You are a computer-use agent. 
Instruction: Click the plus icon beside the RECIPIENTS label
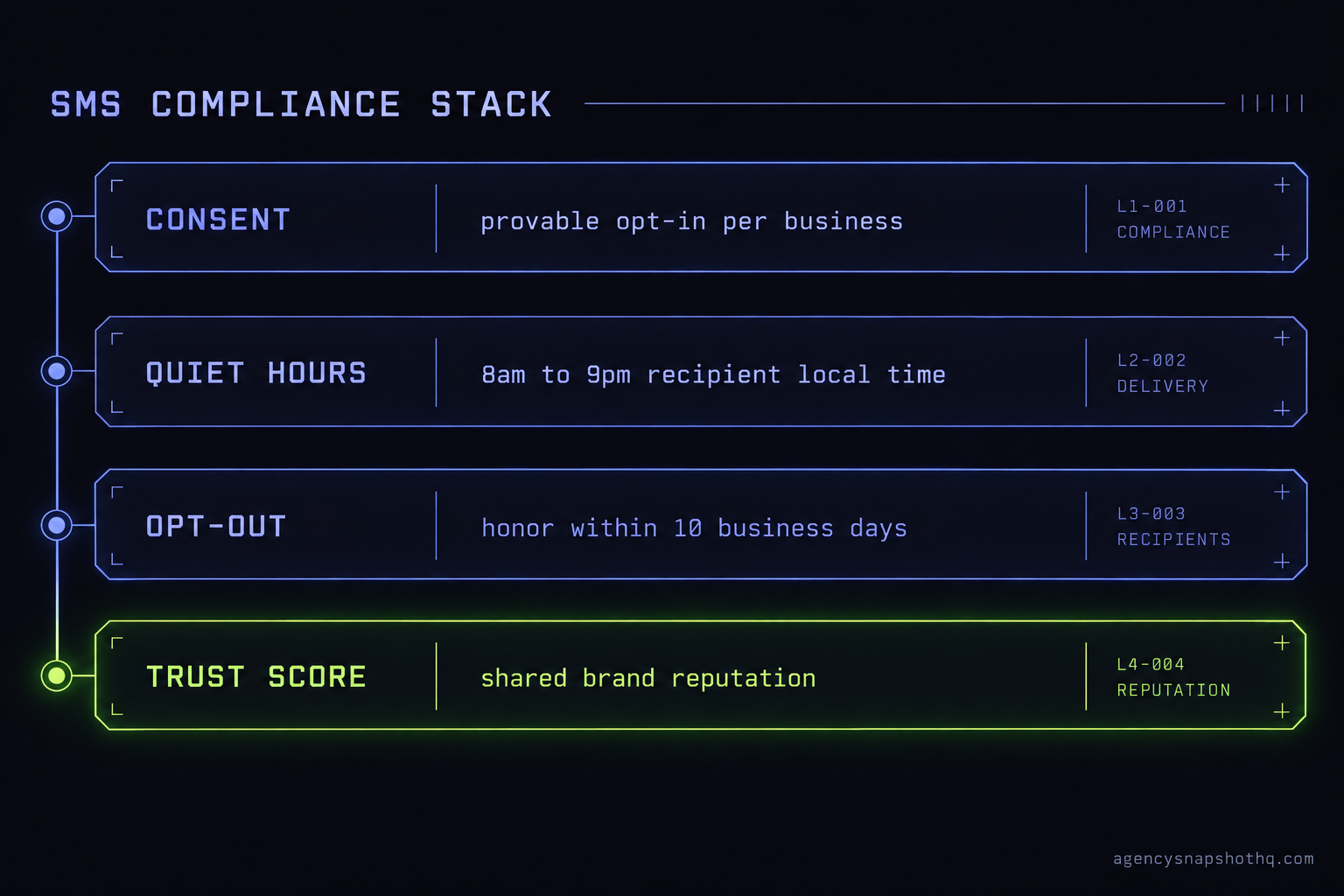[x=1282, y=561]
